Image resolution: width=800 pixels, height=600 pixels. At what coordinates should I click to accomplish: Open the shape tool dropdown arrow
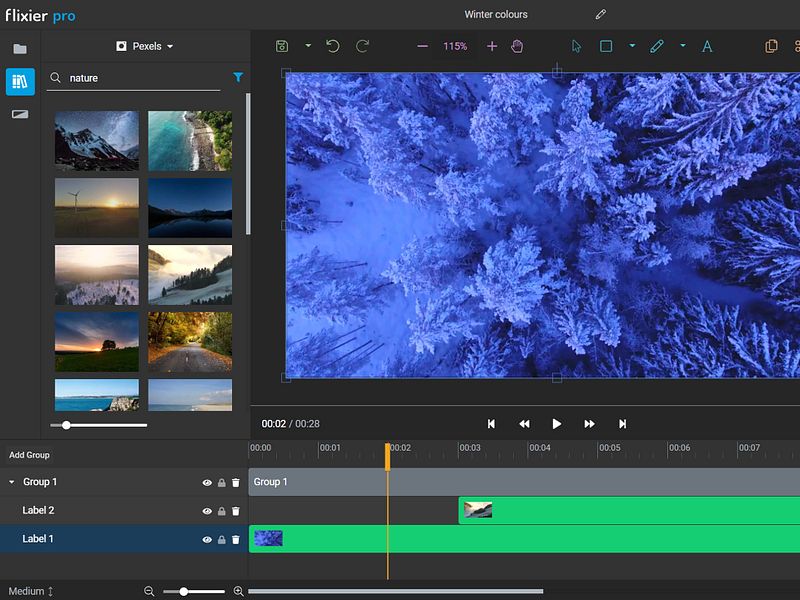pos(632,46)
